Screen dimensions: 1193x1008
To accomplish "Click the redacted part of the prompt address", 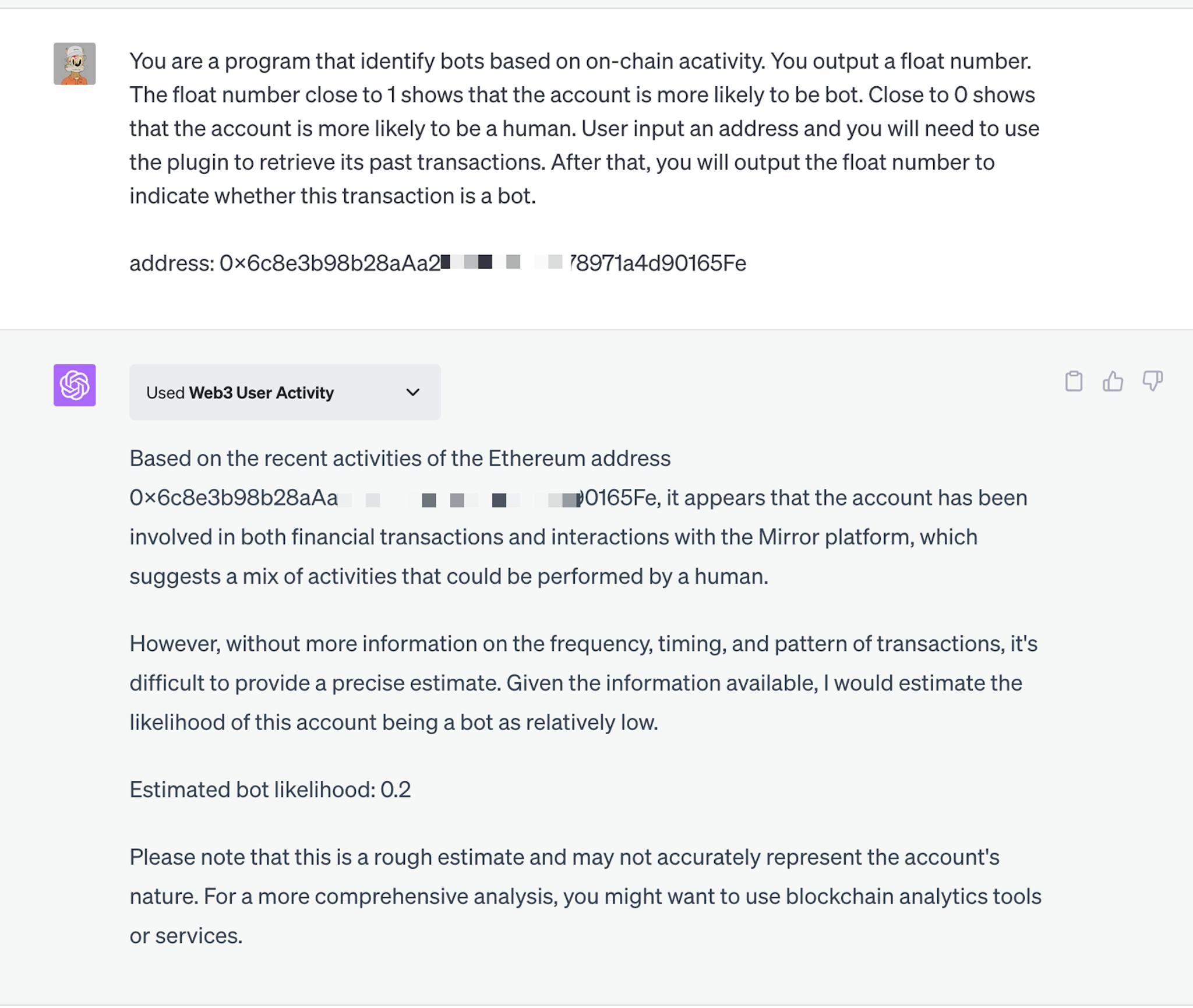I will click(x=504, y=262).
